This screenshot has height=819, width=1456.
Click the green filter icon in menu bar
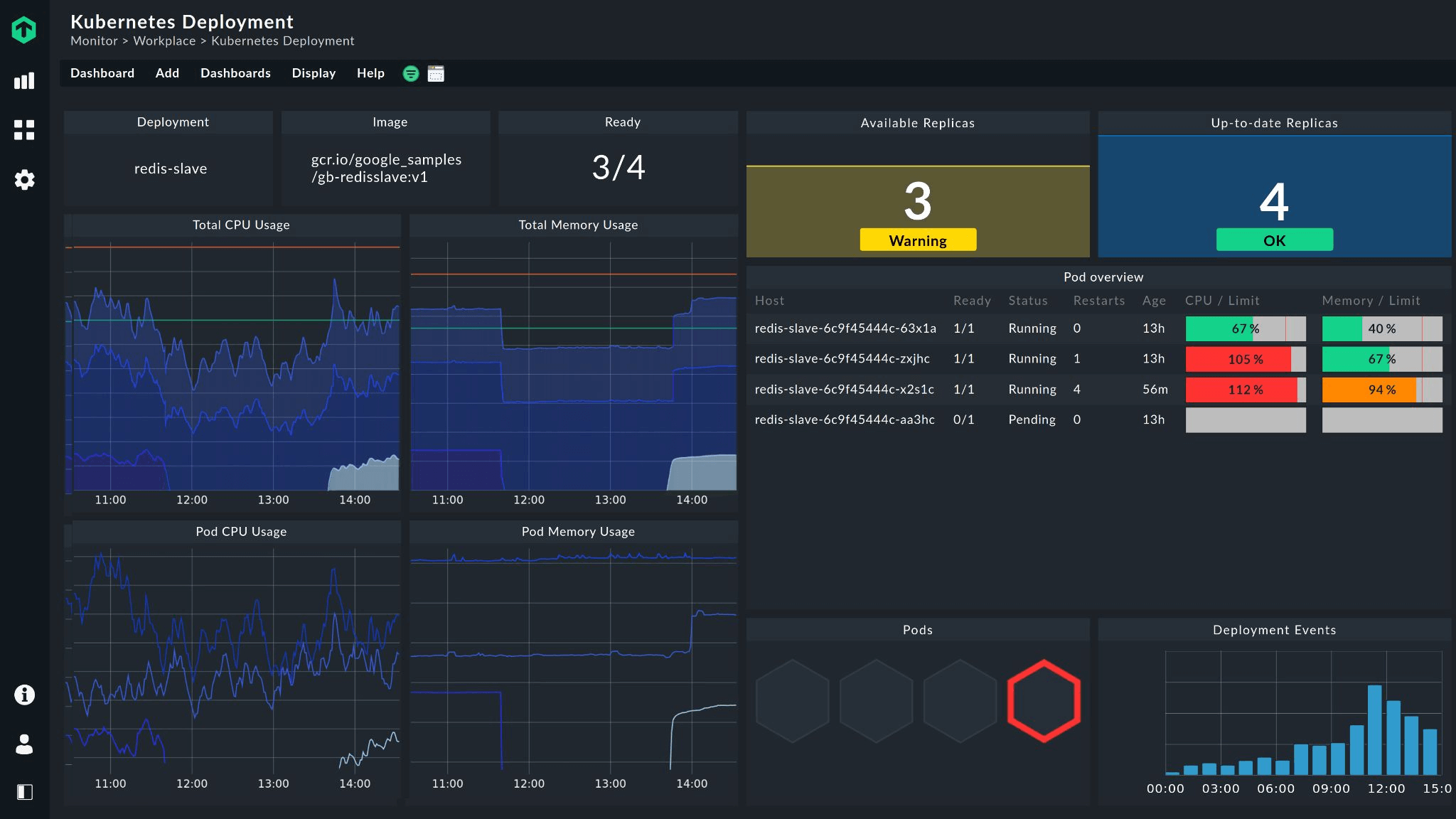(x=411, y=73)
